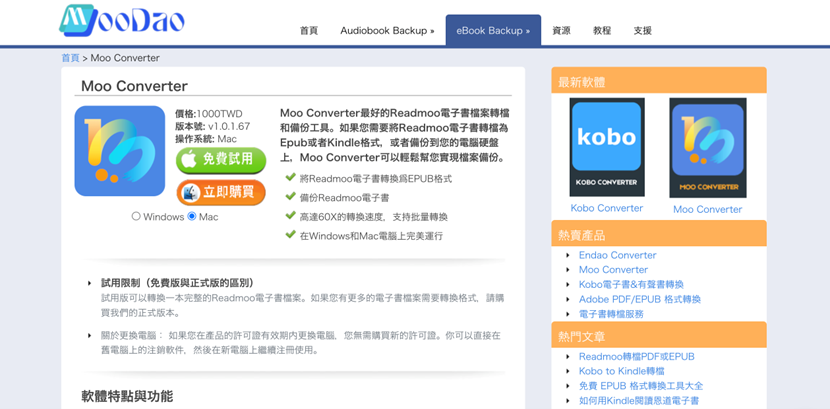This screenshot has height=409, width=830.
Task: Open the eBook Backup tab
Action: coord(493,31)
